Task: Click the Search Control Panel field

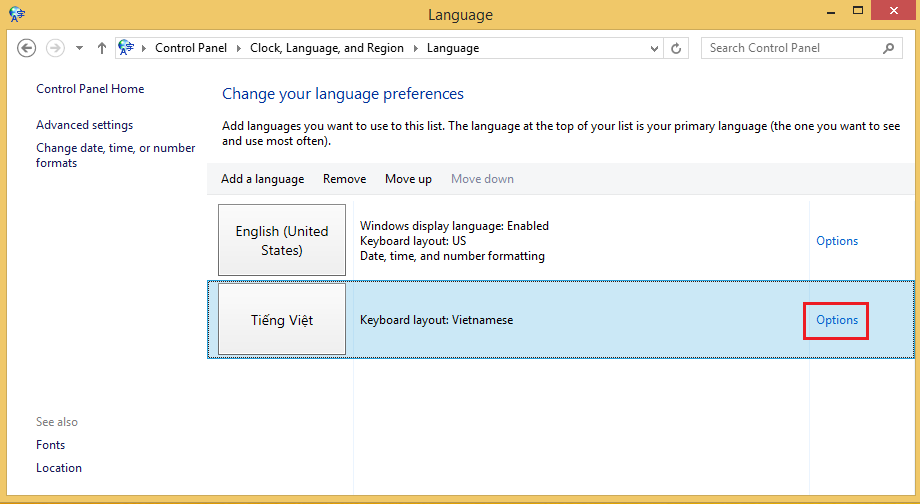Action: click(x=790, y=48)
